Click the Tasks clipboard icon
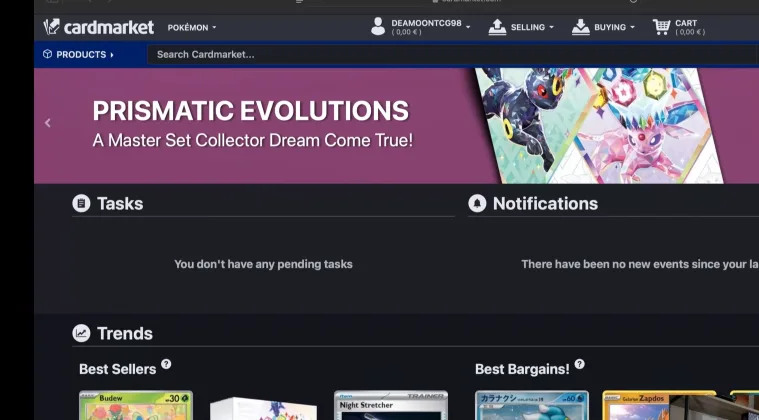759x420 pixels. point(81,203)
